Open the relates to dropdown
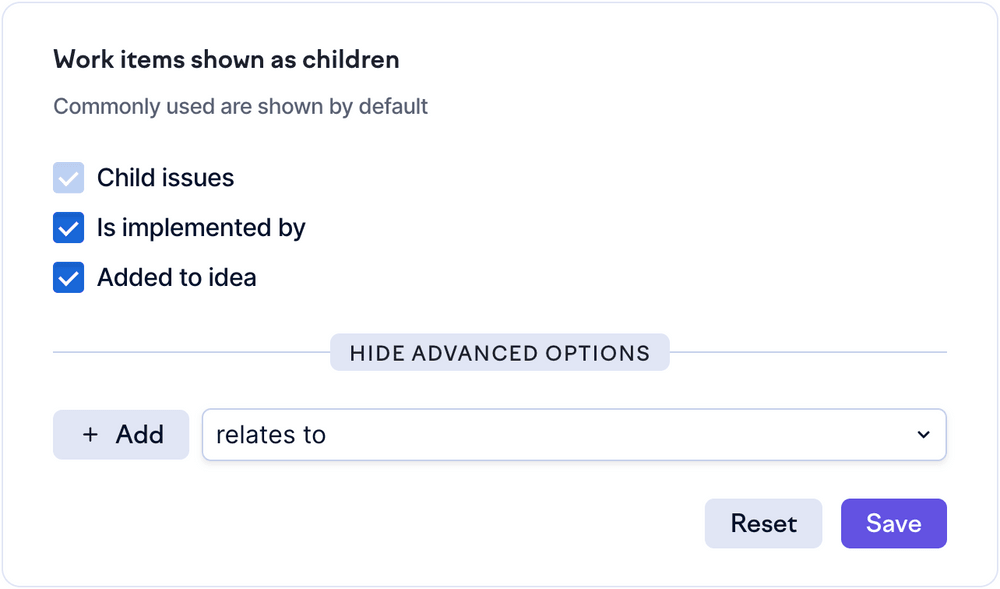The width and height of the screenshot is (1000, 589). tap(574, 435)
